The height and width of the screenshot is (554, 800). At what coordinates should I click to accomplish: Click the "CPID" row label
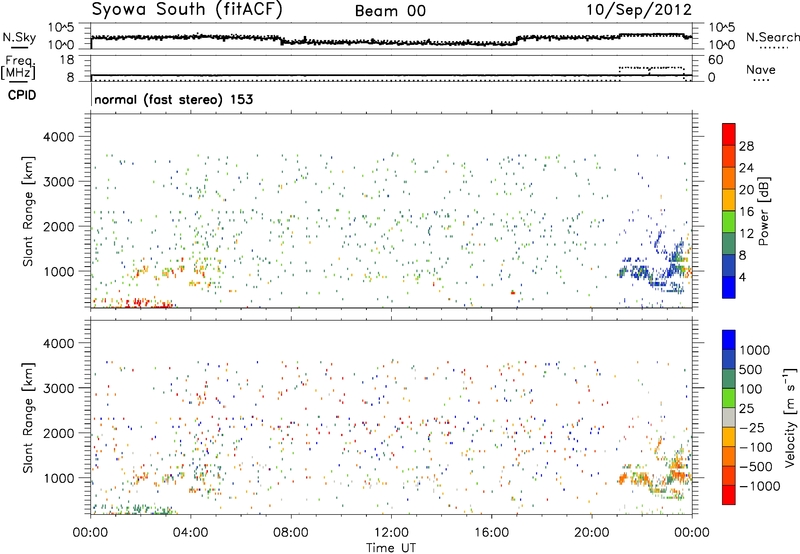click(x=22, y=95)
